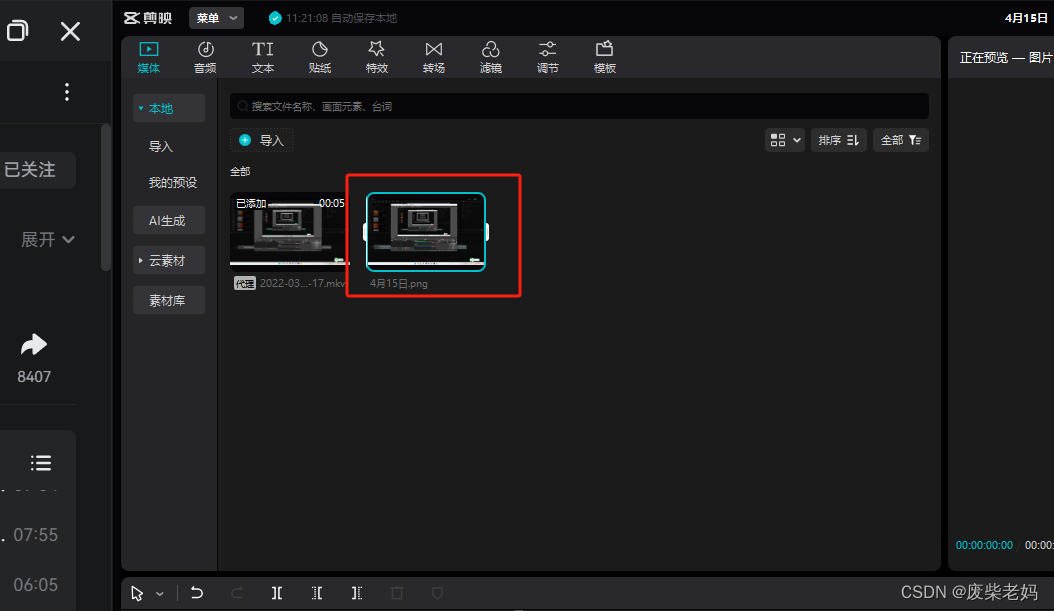The image size is (1054, 611).
Task: Click the restore window icon at top left
Action: pos(17,31)
